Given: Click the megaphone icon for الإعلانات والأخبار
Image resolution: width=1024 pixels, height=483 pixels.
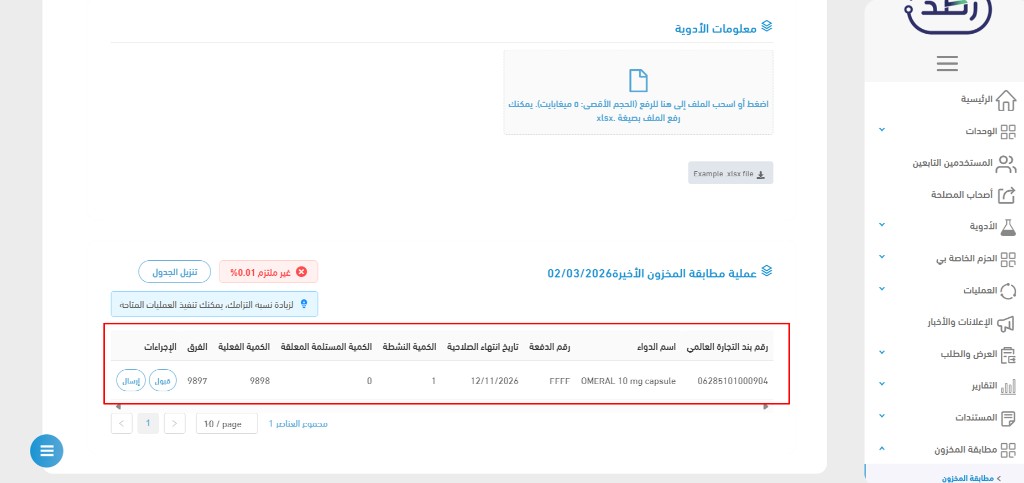Looking at the screenshot, I should pyautogui.click(x=1006, y=322).
